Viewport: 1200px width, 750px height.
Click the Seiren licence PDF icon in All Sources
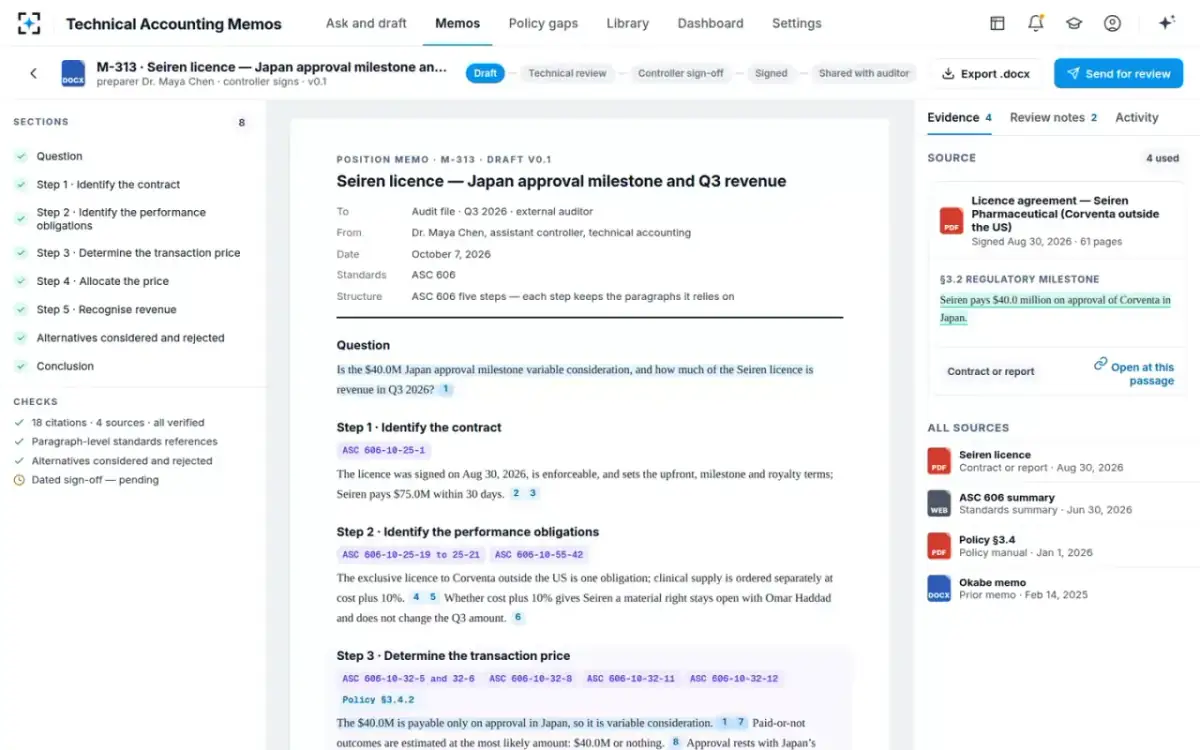(939, 461)
